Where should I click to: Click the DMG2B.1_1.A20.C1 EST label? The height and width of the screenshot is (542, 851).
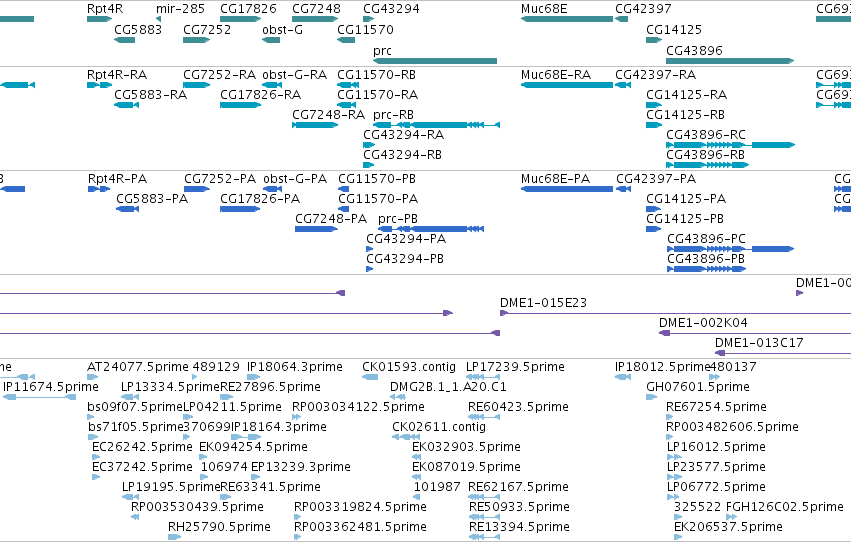tap(448, 387)
